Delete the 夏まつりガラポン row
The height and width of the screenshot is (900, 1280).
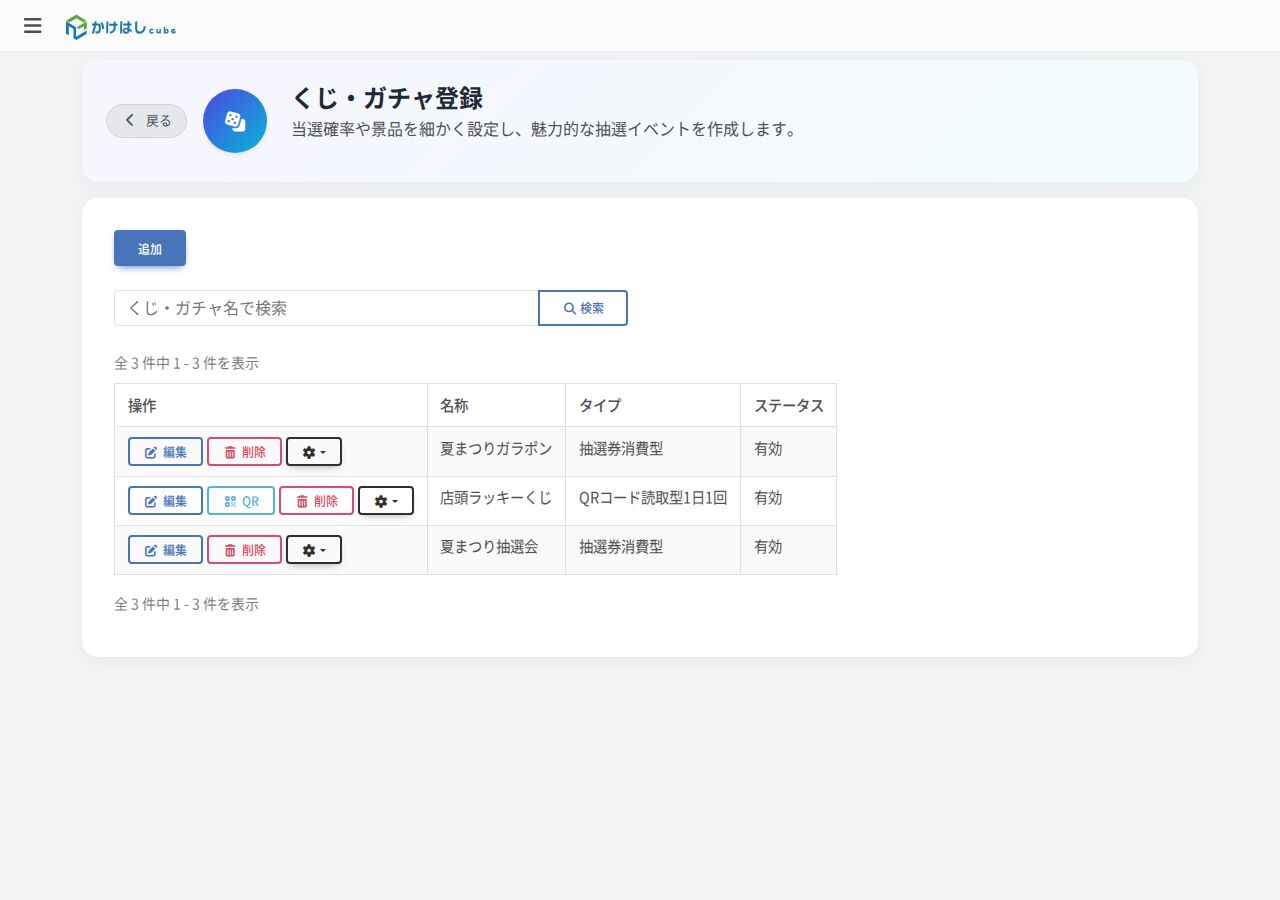point(244,452)
